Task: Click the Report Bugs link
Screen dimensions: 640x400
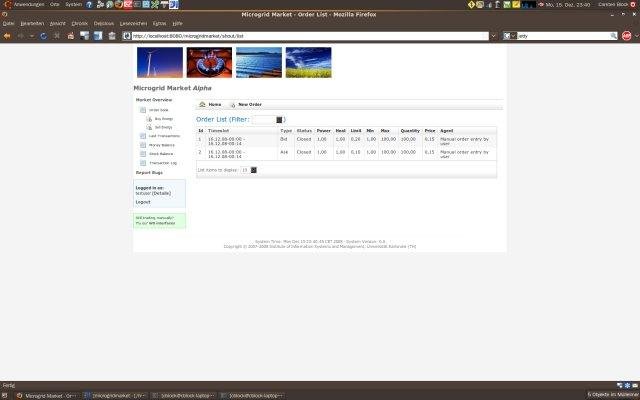Action: [x=149, y=173]
